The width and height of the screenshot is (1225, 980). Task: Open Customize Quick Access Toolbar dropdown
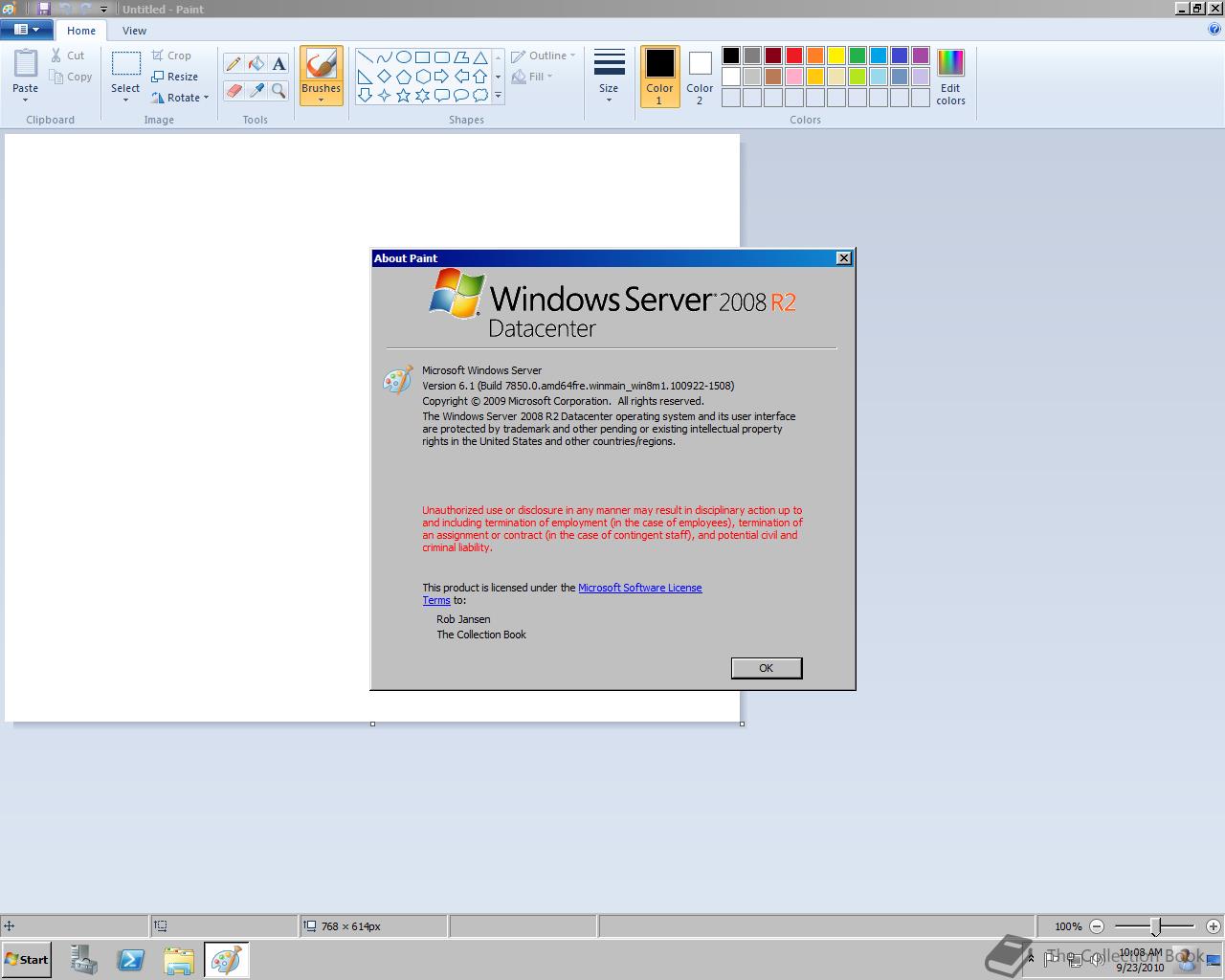104,10
